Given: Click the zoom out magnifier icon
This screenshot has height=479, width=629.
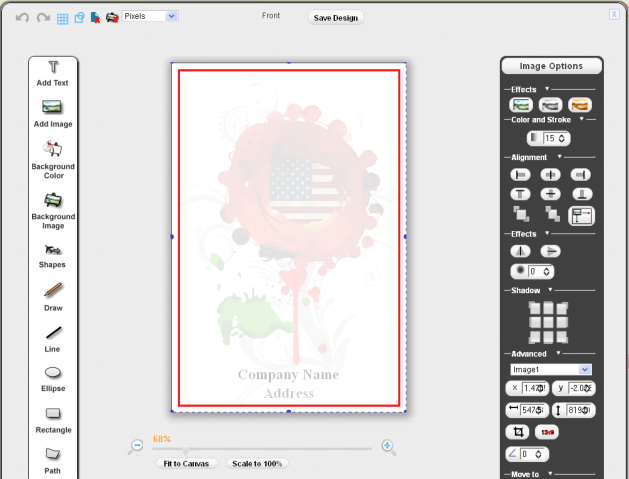Looking at the screenshot, I should [x=136, y=446].
